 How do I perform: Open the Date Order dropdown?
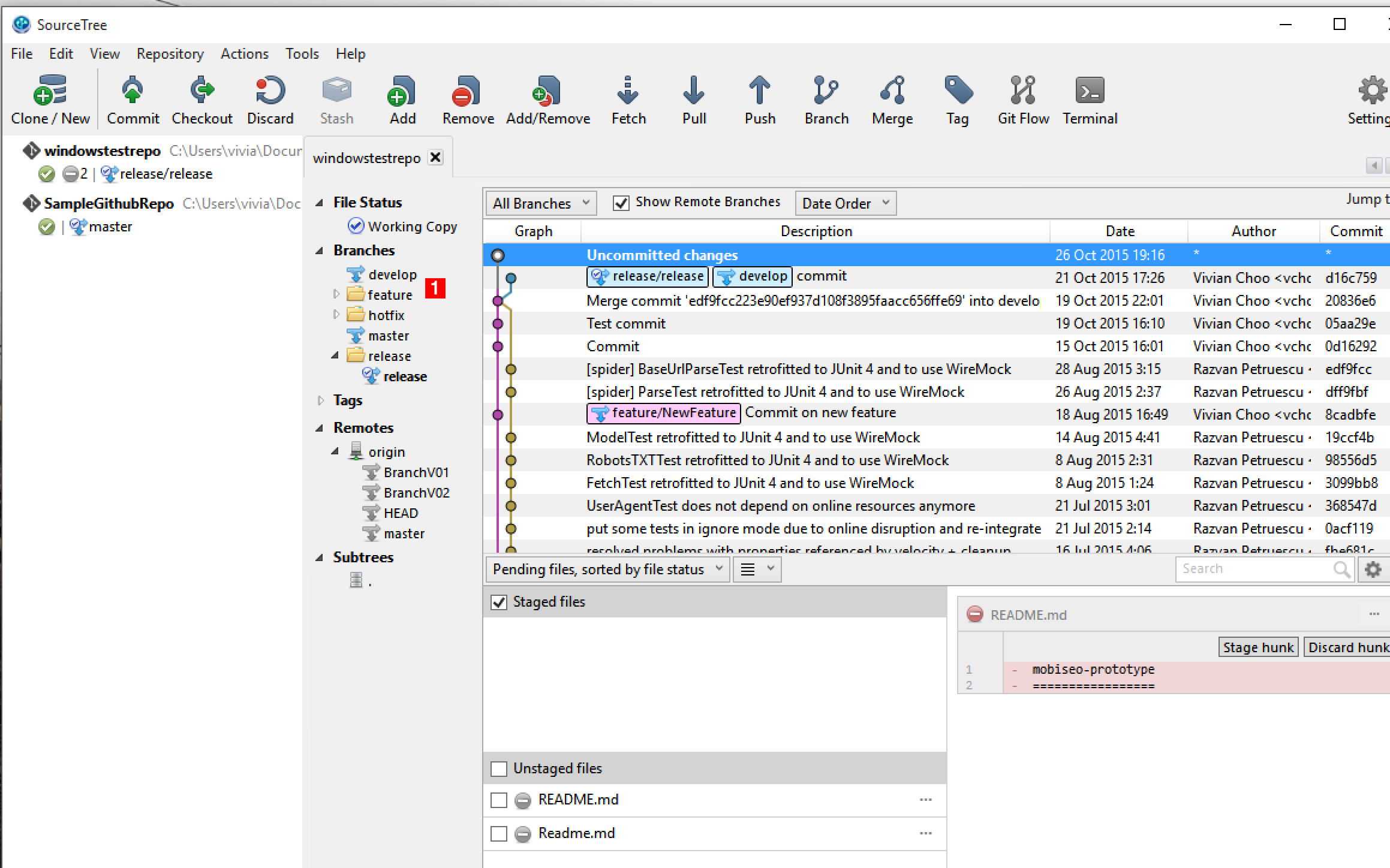[x=844, y=203]
